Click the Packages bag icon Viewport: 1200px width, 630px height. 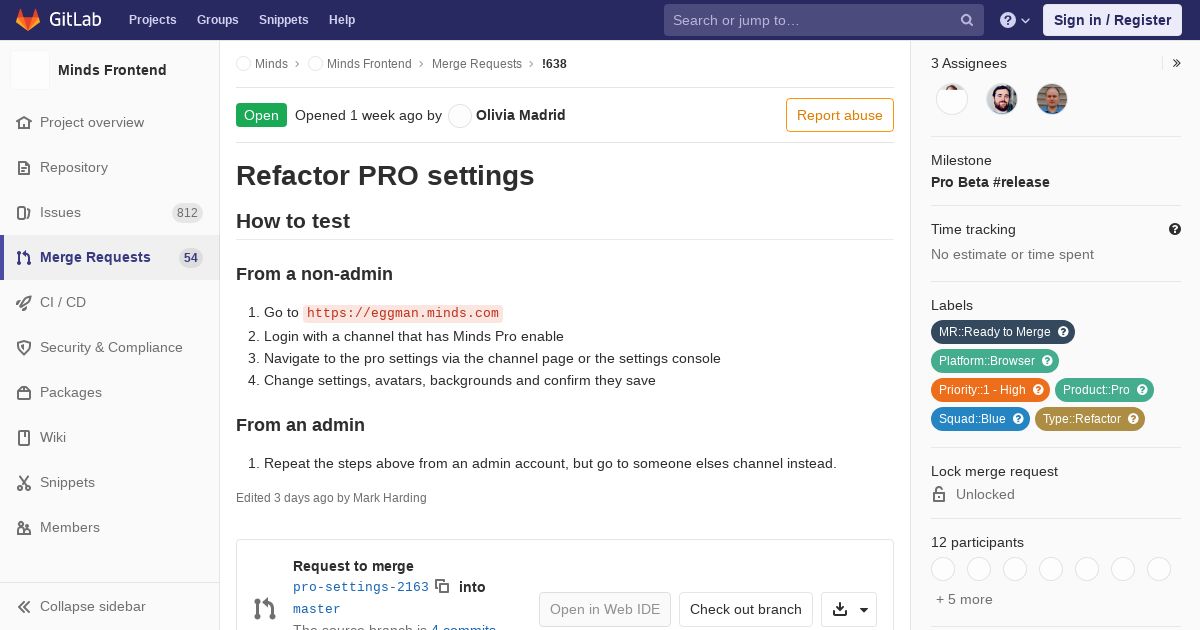coord(24,392)
